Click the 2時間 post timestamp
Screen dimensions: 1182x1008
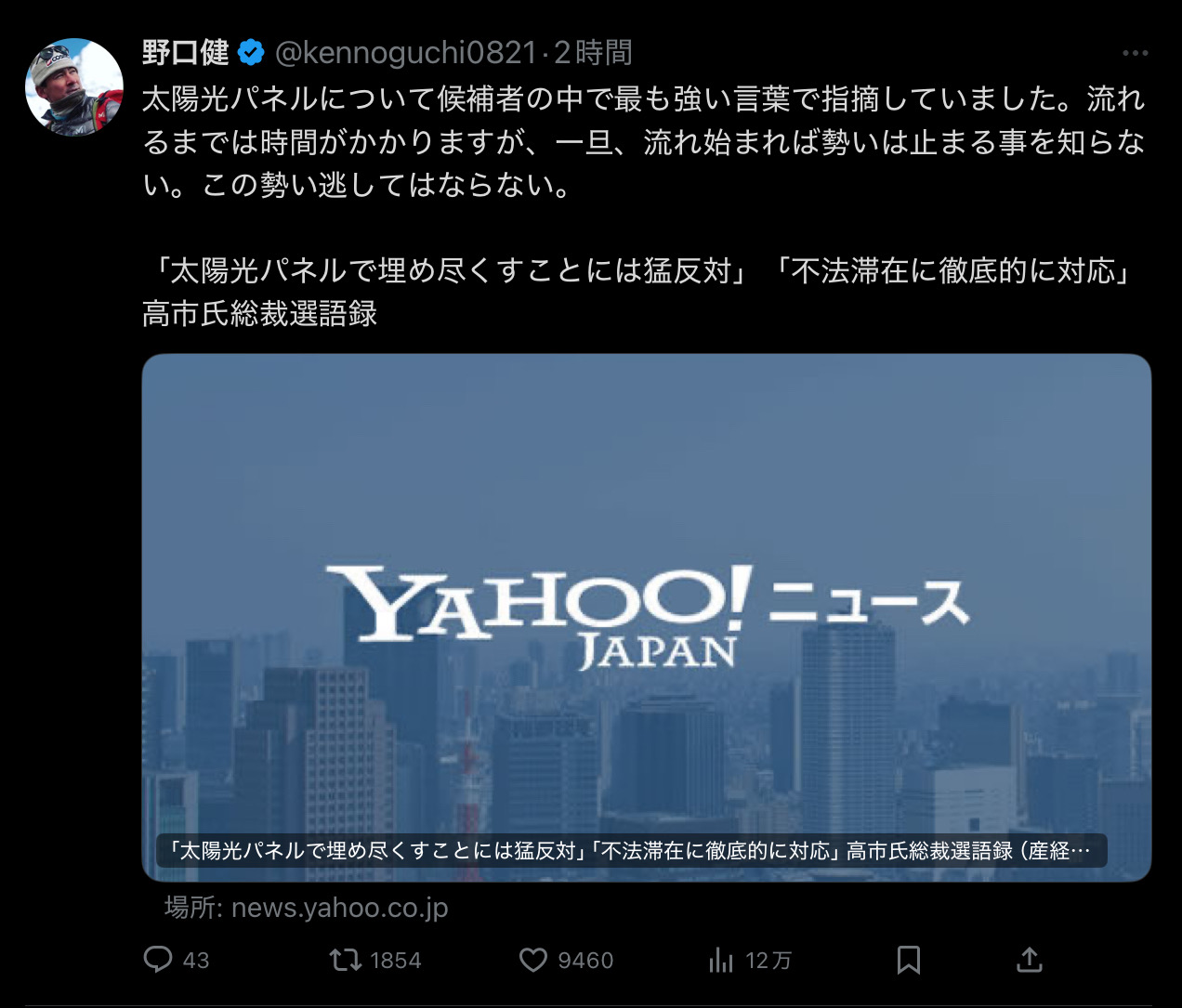593,53
